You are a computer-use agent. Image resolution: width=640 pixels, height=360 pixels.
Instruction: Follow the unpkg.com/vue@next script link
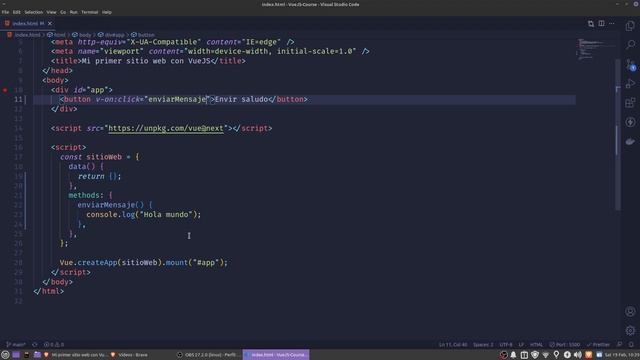coord(166,128)
